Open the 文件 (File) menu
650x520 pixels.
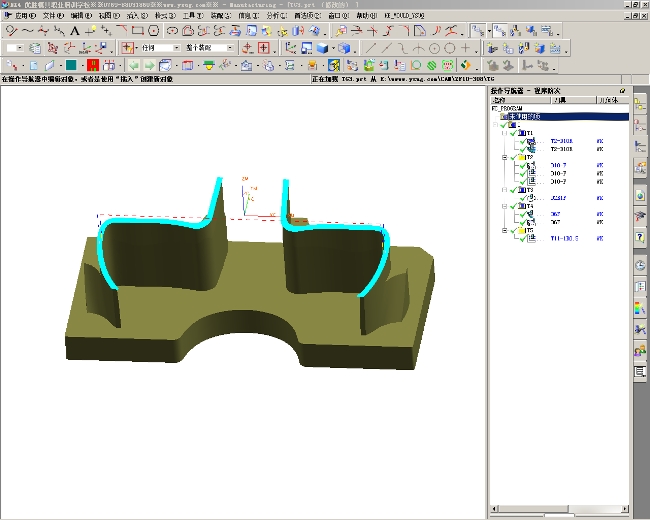(x=54, y=16)
